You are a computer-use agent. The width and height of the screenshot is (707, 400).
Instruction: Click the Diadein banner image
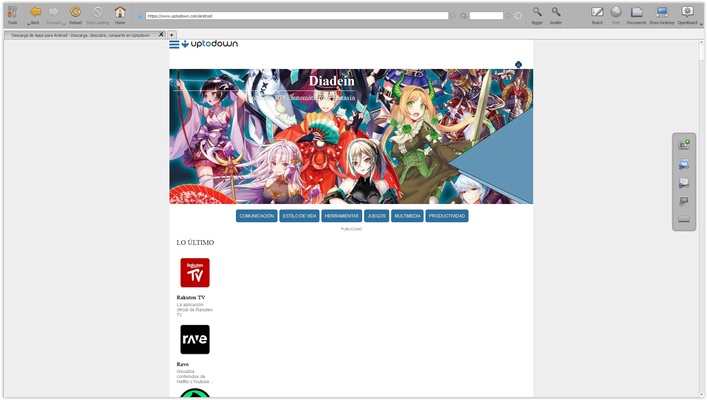(x=351, y=136)
